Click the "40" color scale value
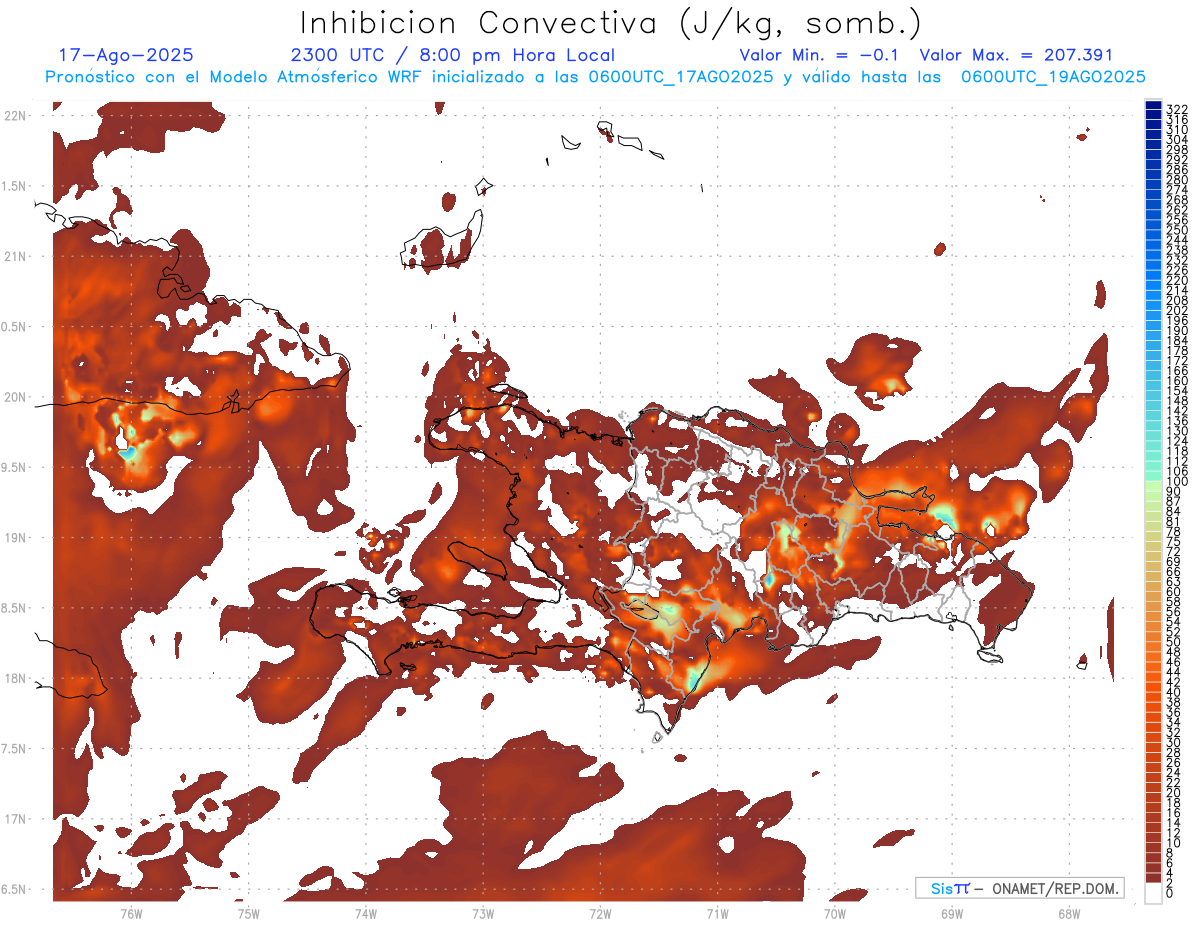Image resolution: width=1200 pixels, height=927 pixels. pyautogui.click(x=1173, y=692)
